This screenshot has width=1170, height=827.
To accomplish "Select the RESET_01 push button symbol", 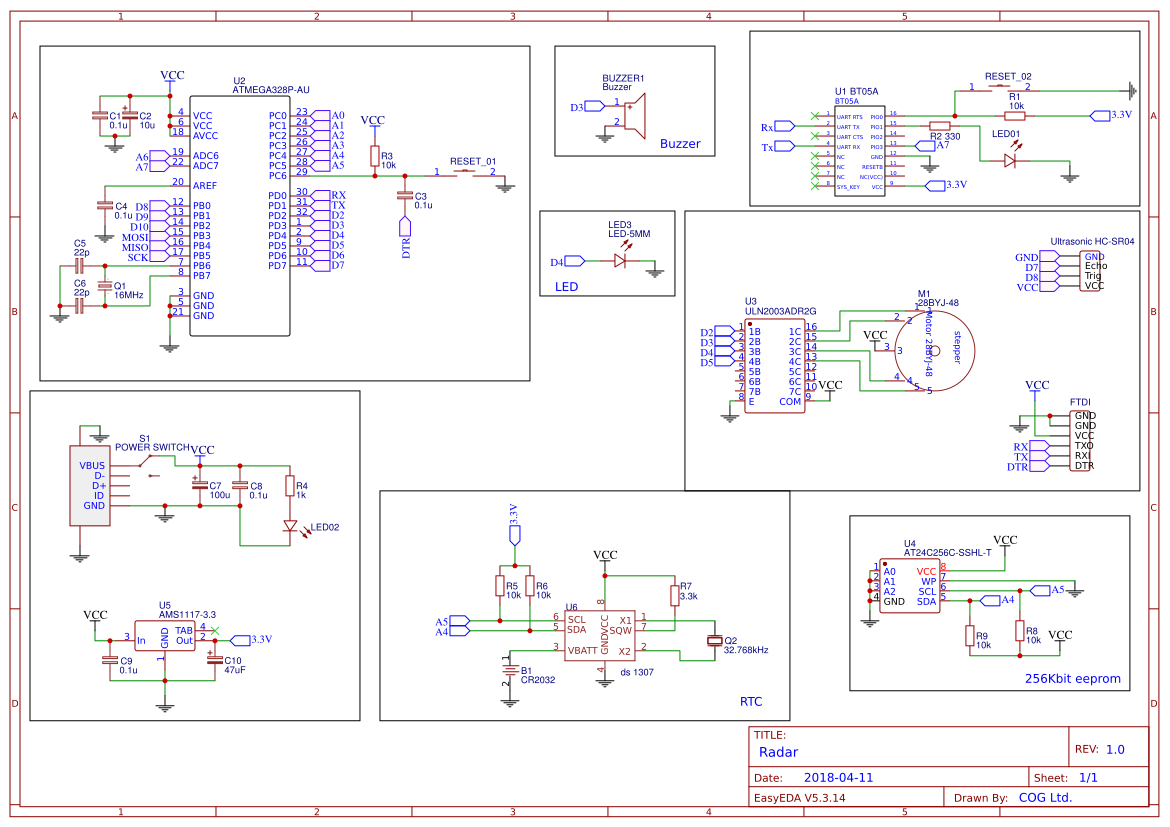I will pyautogui.click(x=464, y=175).
